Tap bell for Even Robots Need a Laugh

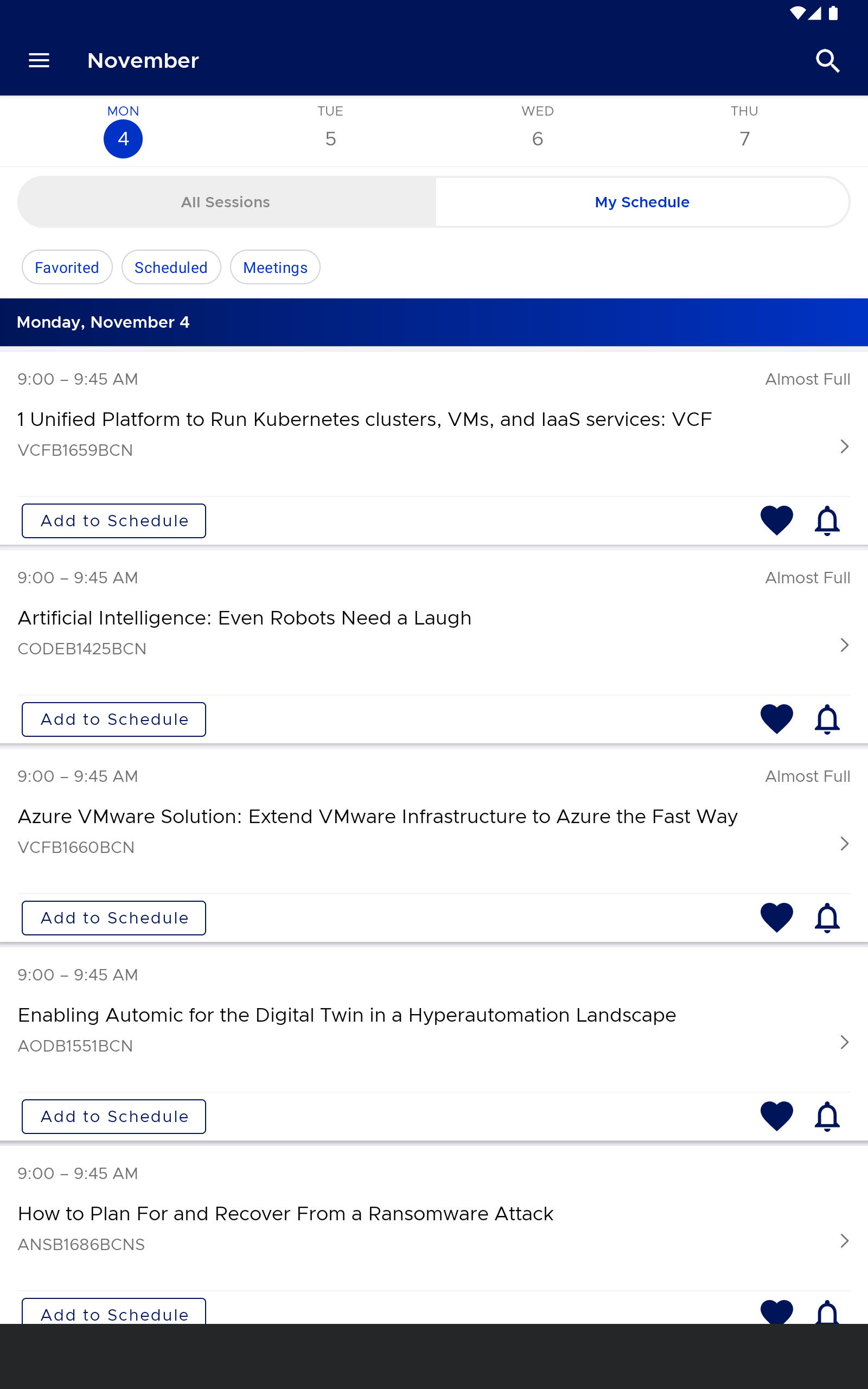click(x=827, y=718)
